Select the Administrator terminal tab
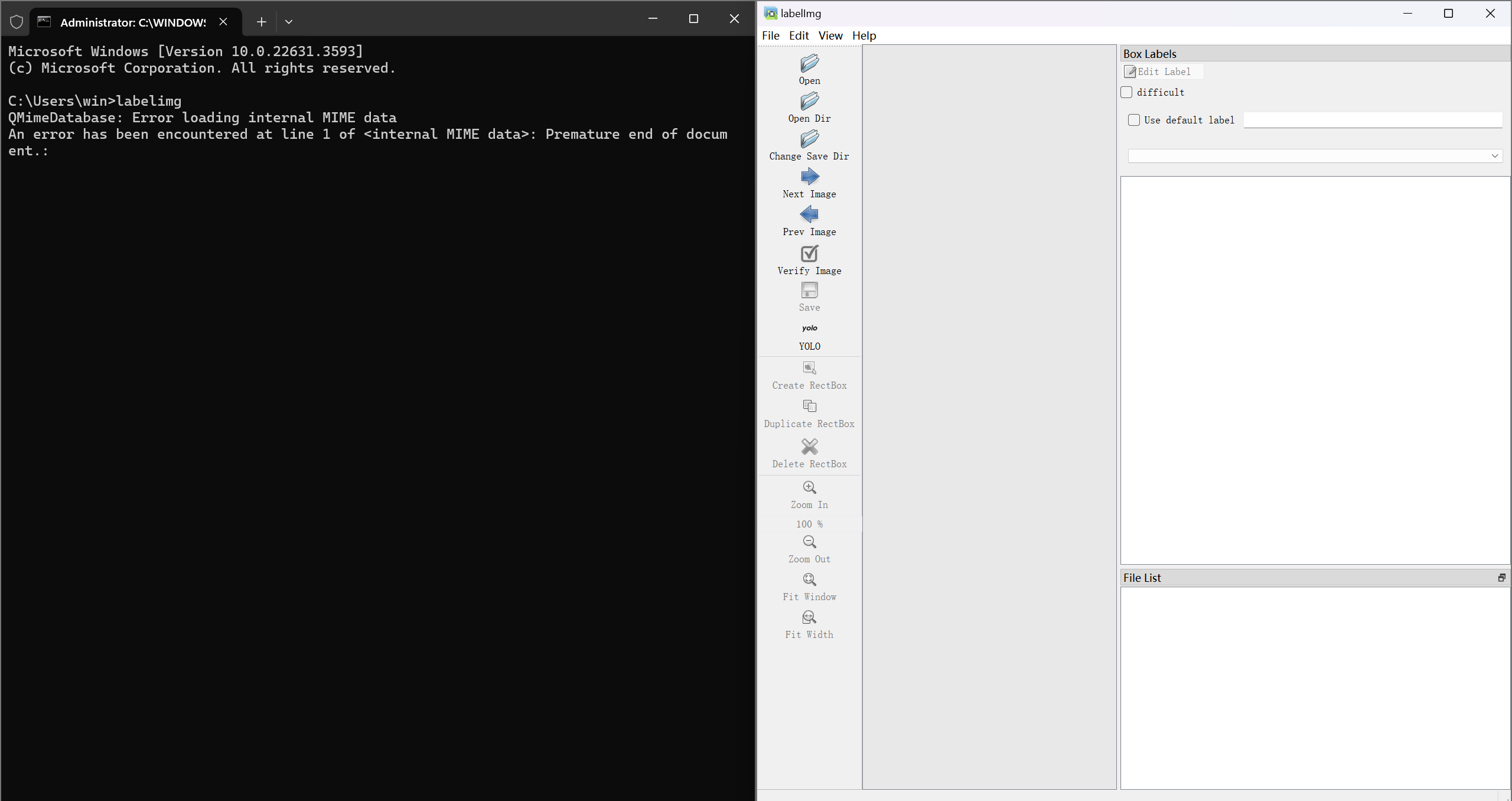 click(x=133, y=22)
